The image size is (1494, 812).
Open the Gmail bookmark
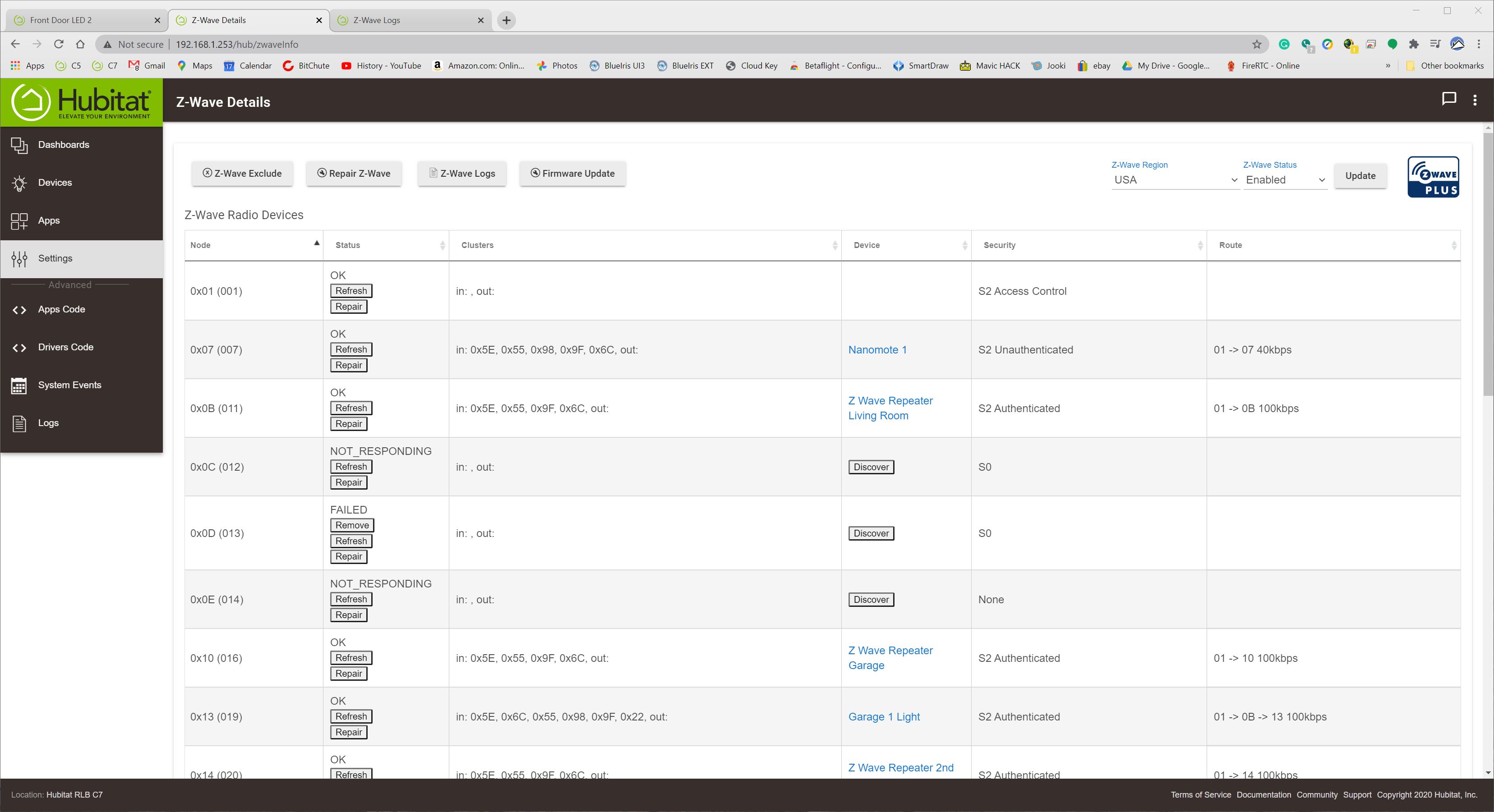(147, 66)
